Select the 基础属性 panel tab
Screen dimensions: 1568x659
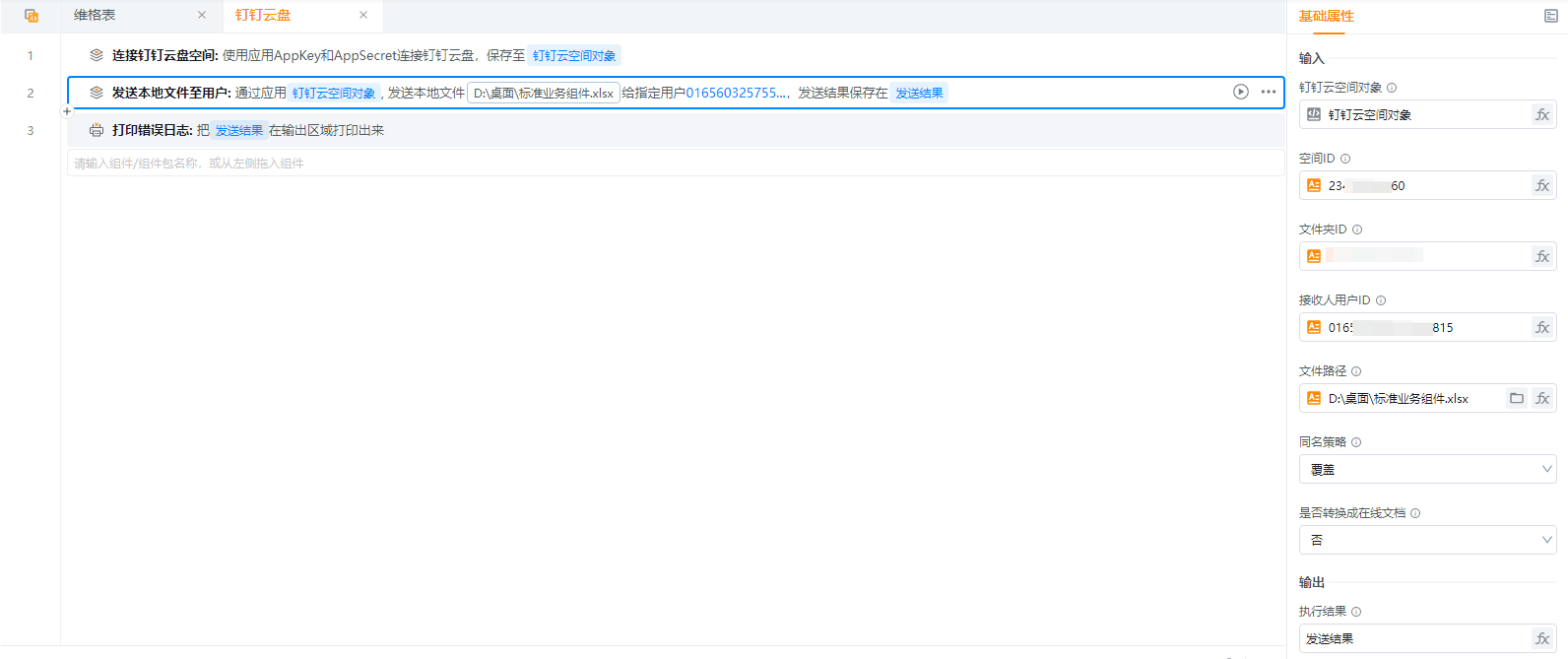tap(1326, 16)
